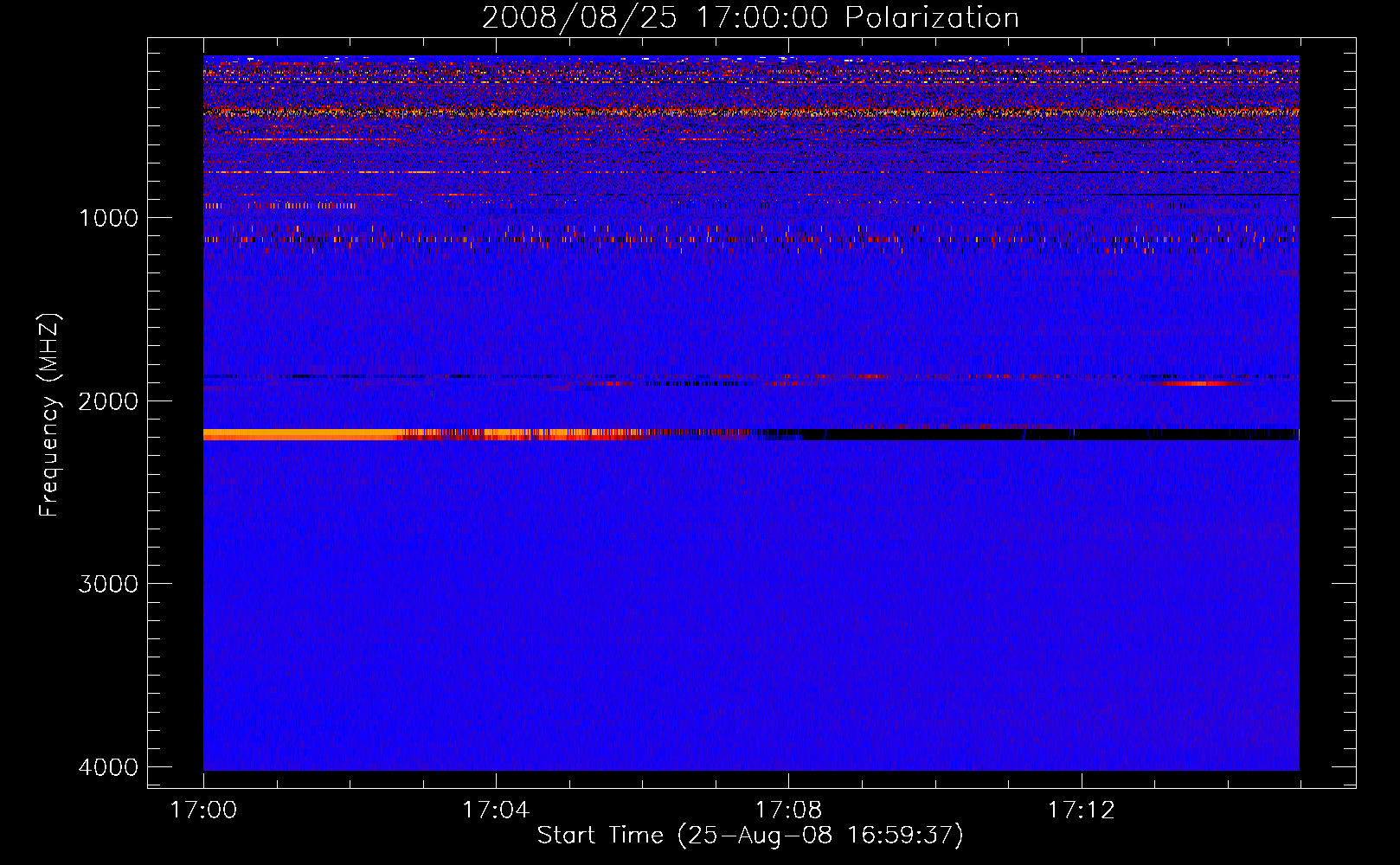
Task: Click the 'Frequency (MHZ)' y-axis label
Action: point(49,415)
